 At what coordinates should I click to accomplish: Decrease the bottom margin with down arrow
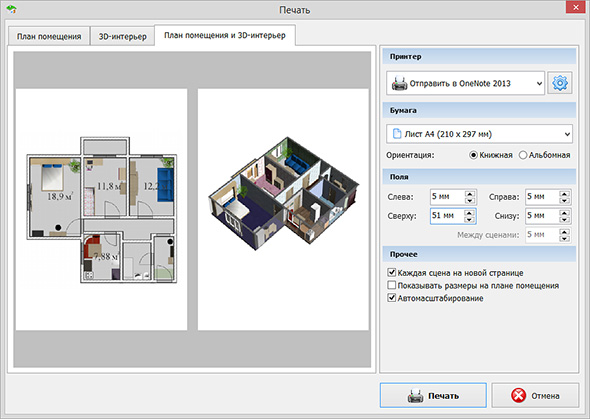click(x=564, y=220)
